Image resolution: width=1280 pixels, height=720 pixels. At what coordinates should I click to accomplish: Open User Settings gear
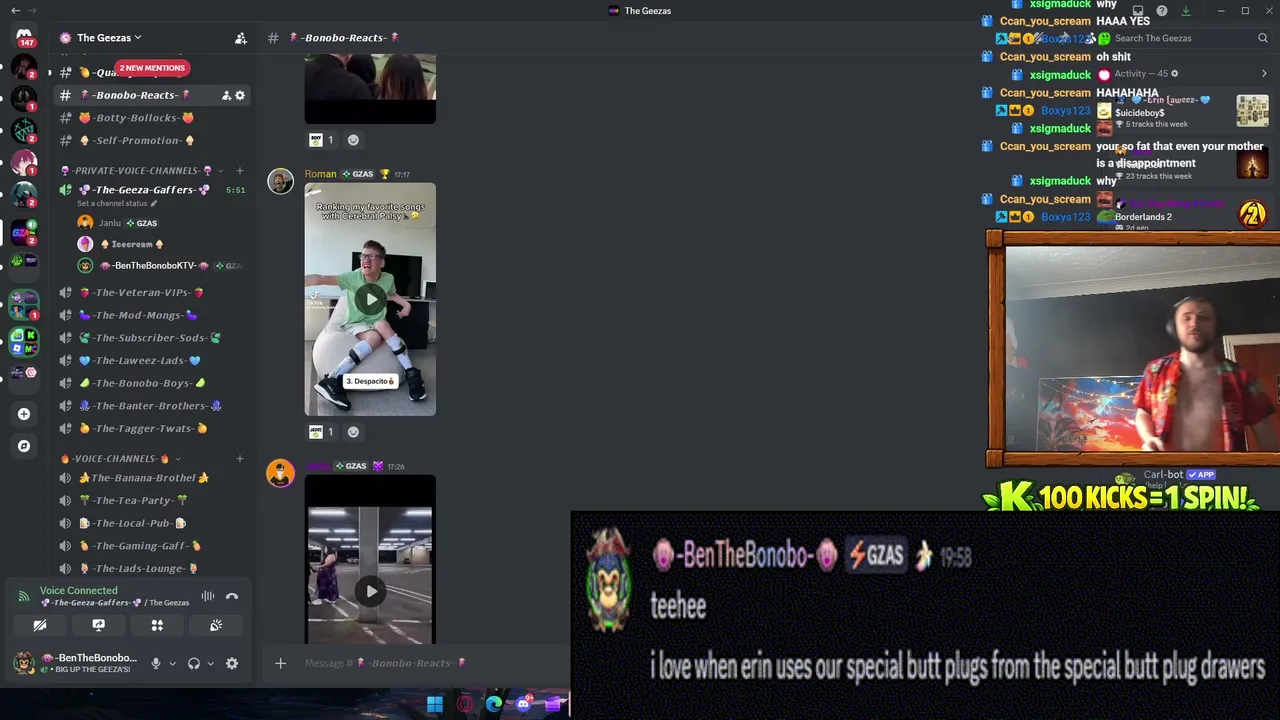[232, 663]
